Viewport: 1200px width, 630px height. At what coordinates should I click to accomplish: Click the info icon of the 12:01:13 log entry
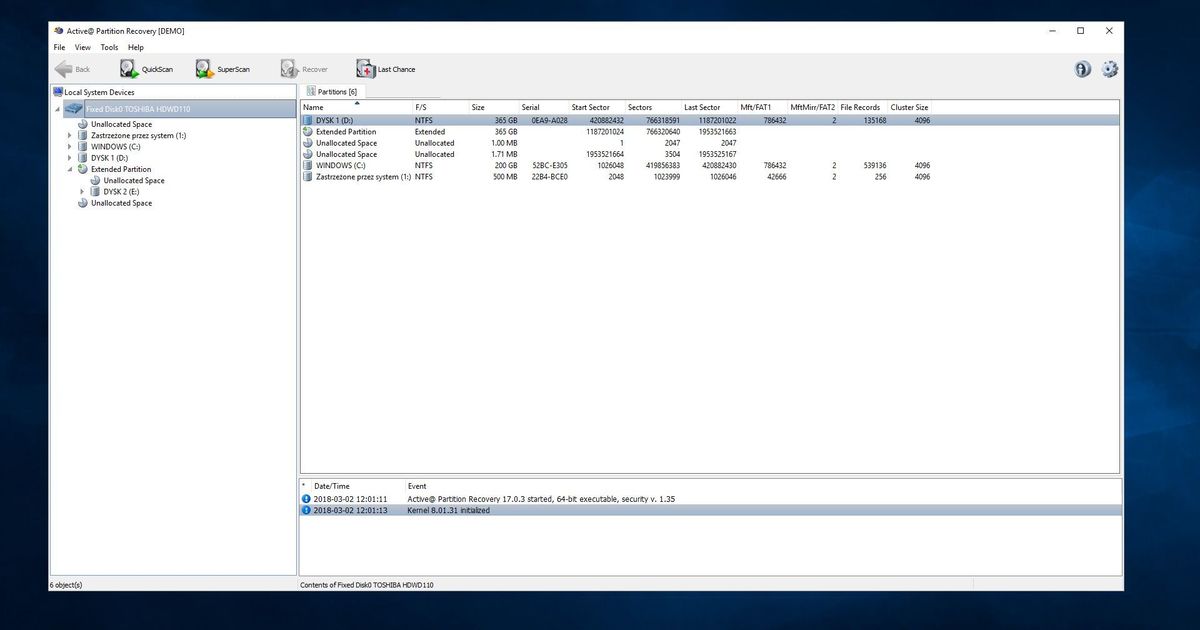pos(306,510)
